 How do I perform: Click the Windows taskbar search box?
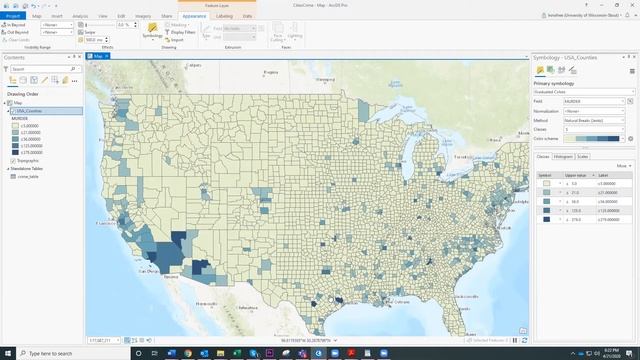click(x=73, y=353)
